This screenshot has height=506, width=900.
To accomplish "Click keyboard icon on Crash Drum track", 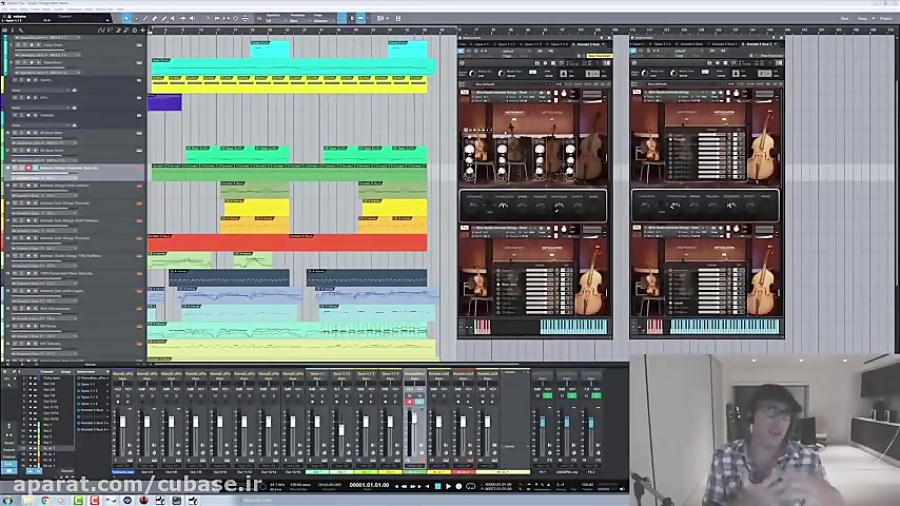I will pos(139,45).
